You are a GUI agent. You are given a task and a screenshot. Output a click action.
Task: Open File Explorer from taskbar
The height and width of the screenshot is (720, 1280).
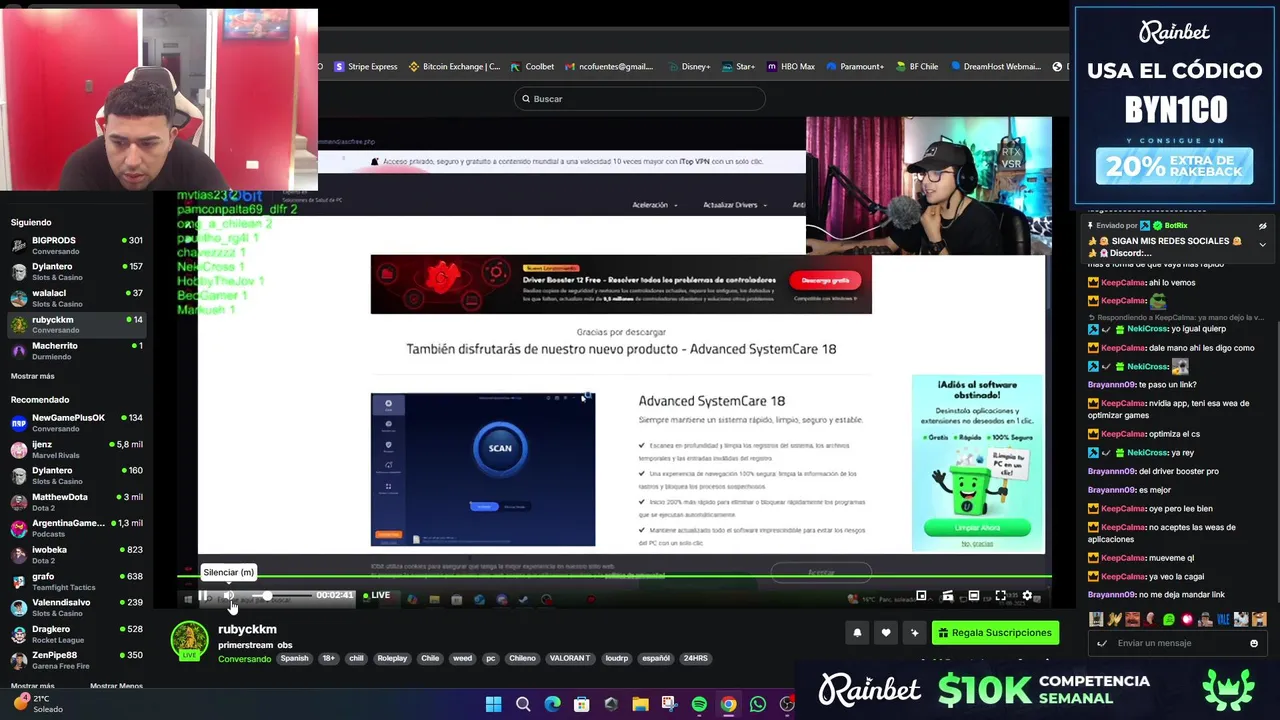[x=640, y=704]
